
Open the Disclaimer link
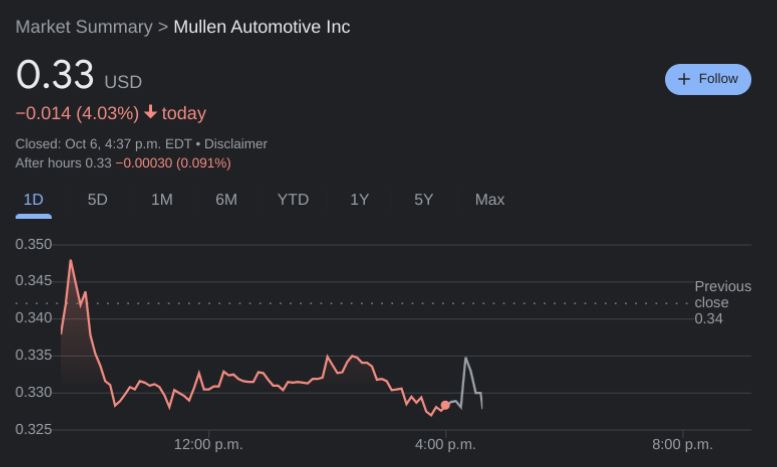[x=236, y=144]
